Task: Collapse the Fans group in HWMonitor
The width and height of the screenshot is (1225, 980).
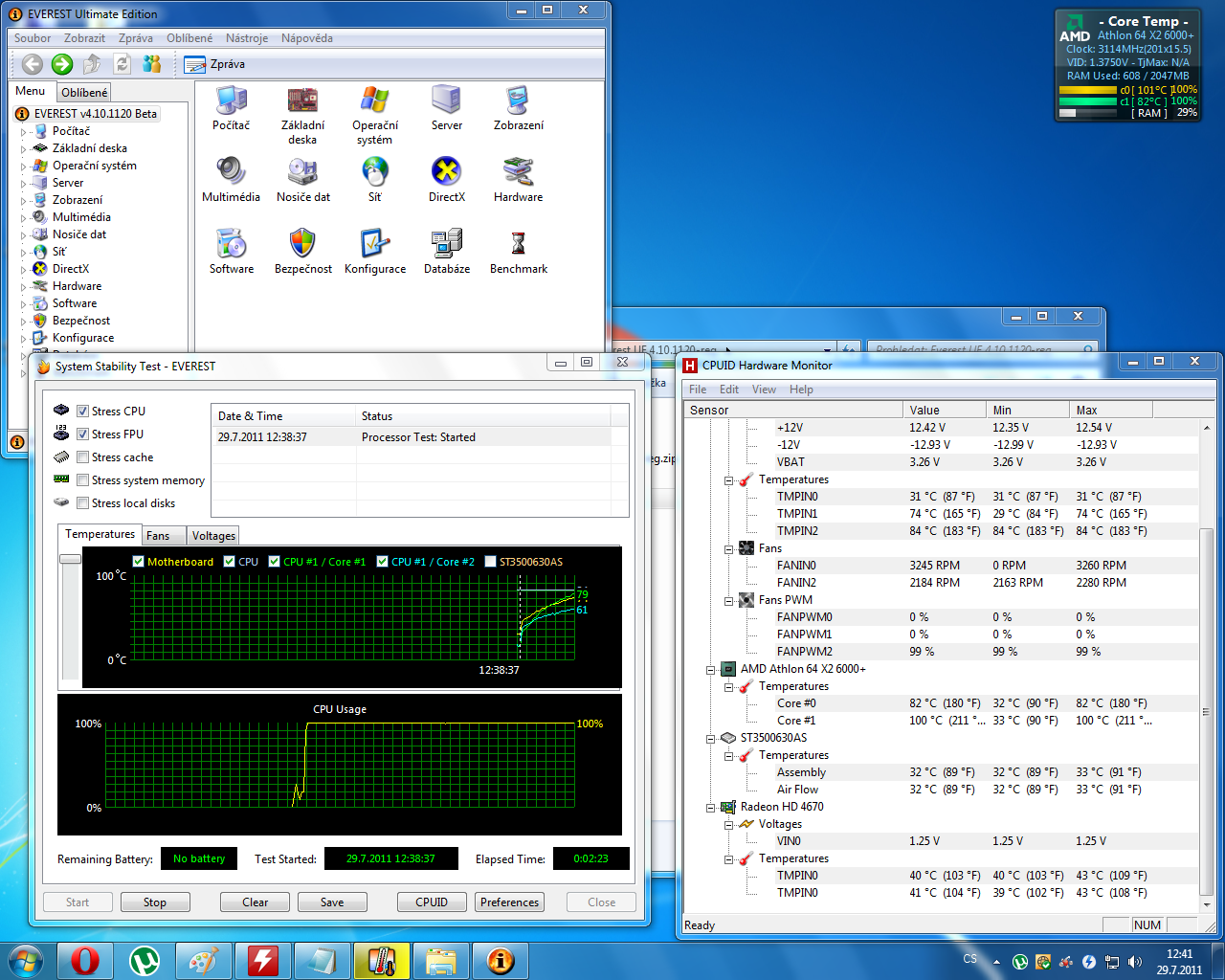Action: [x=728, y=549]
